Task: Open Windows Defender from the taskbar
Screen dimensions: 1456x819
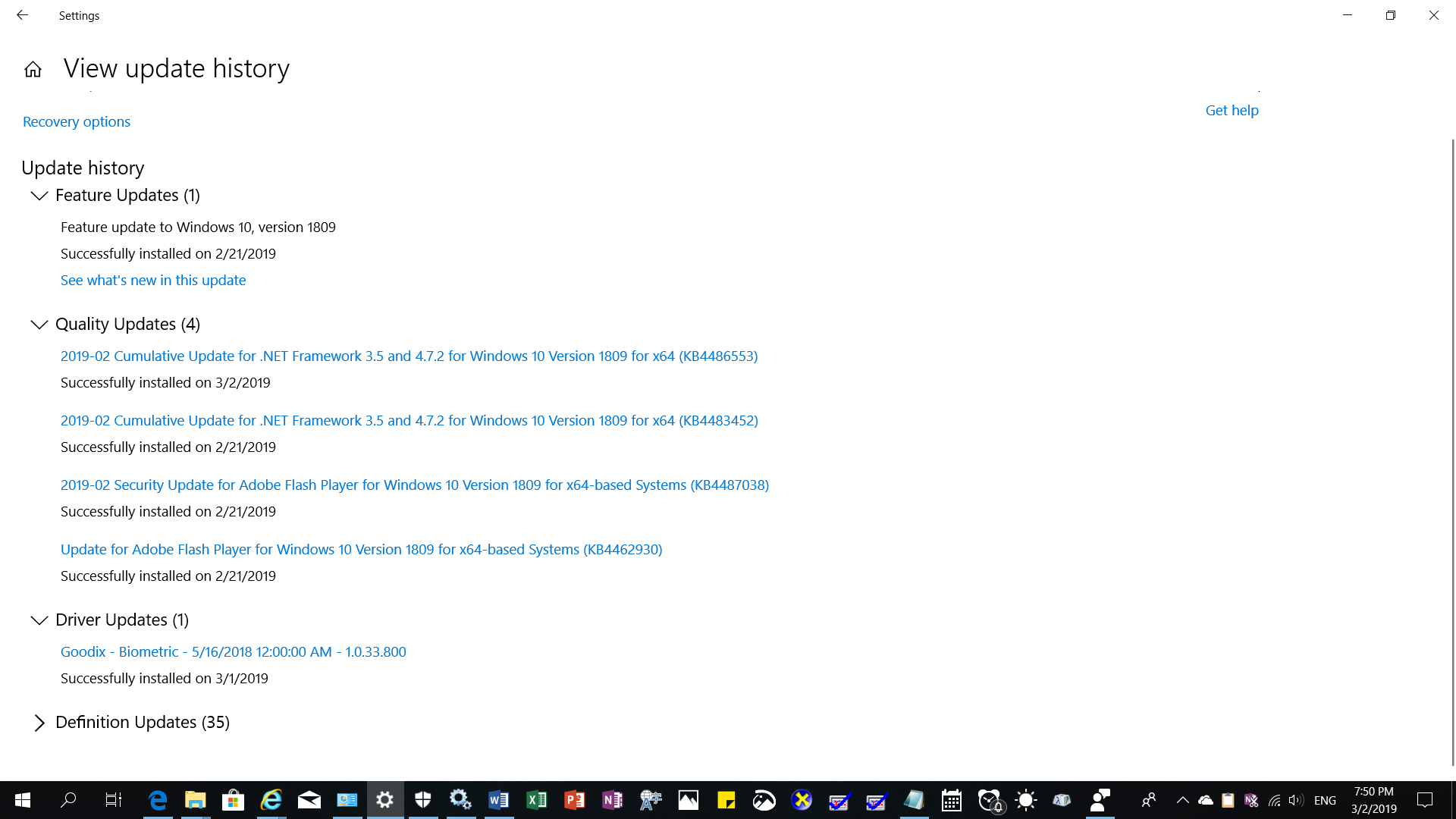Action: point(422,800)
